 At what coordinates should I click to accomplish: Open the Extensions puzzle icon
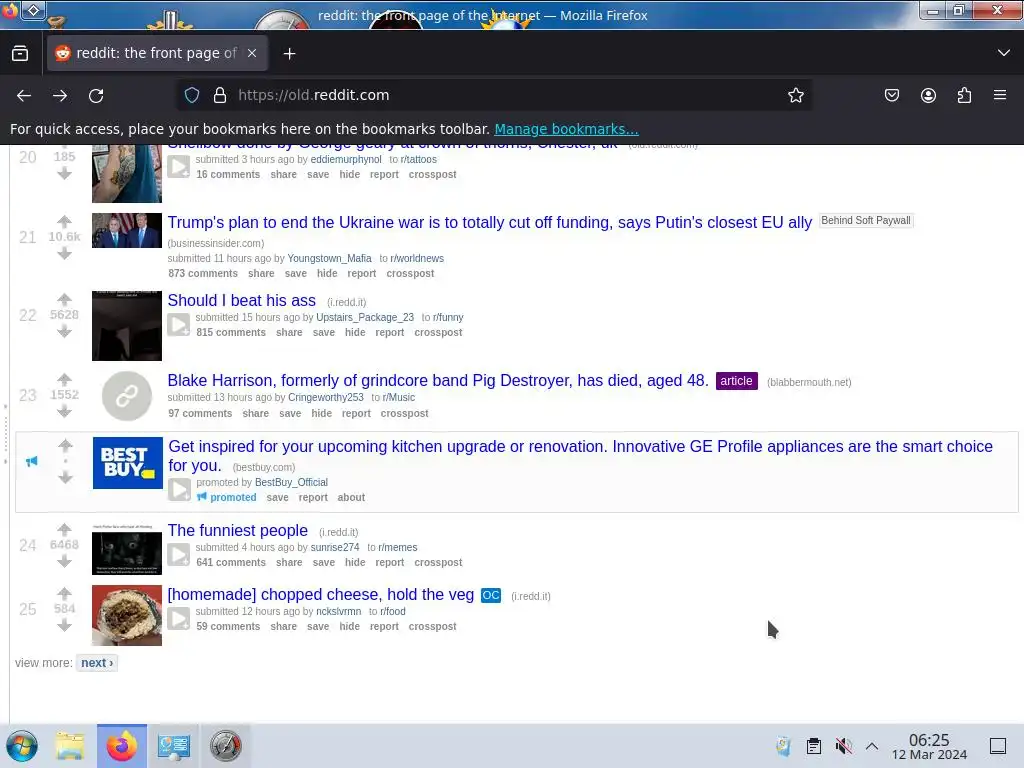tap(964, 95)
